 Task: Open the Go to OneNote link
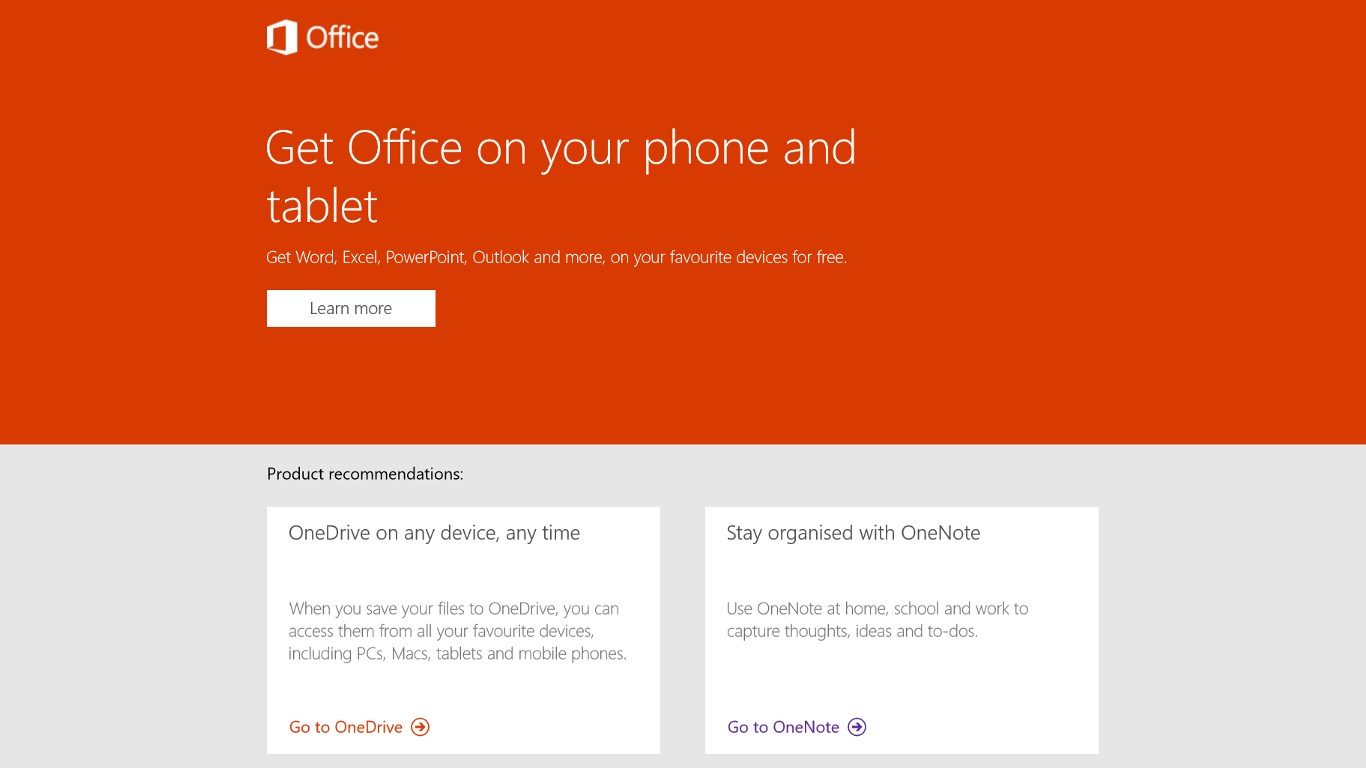(783, 727)
